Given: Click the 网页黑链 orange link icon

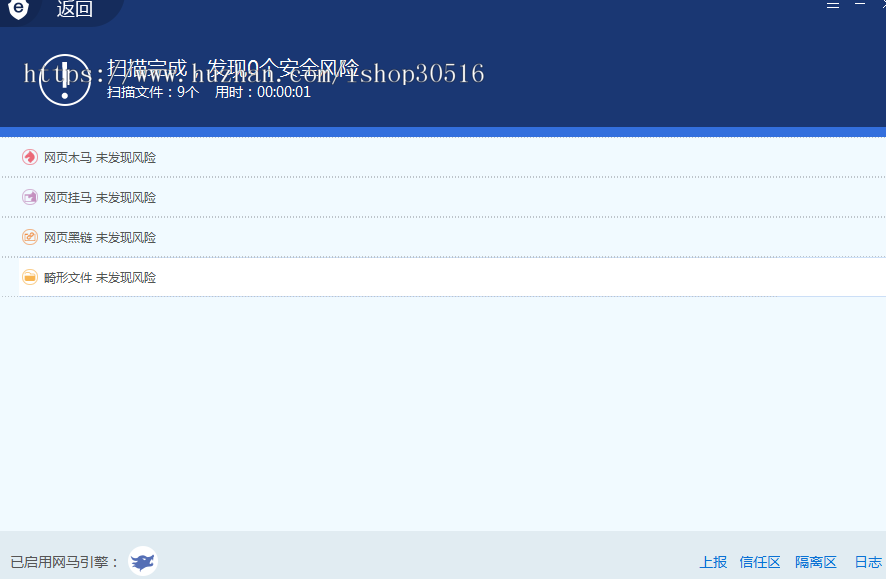Looking at the screenshot, I should [x=29, y=237].
